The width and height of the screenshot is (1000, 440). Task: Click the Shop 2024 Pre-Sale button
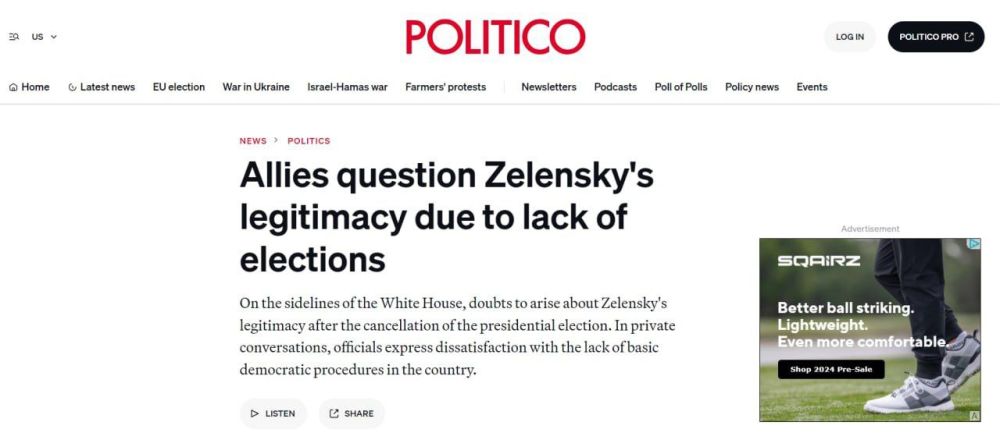click(x=831, y=369)
